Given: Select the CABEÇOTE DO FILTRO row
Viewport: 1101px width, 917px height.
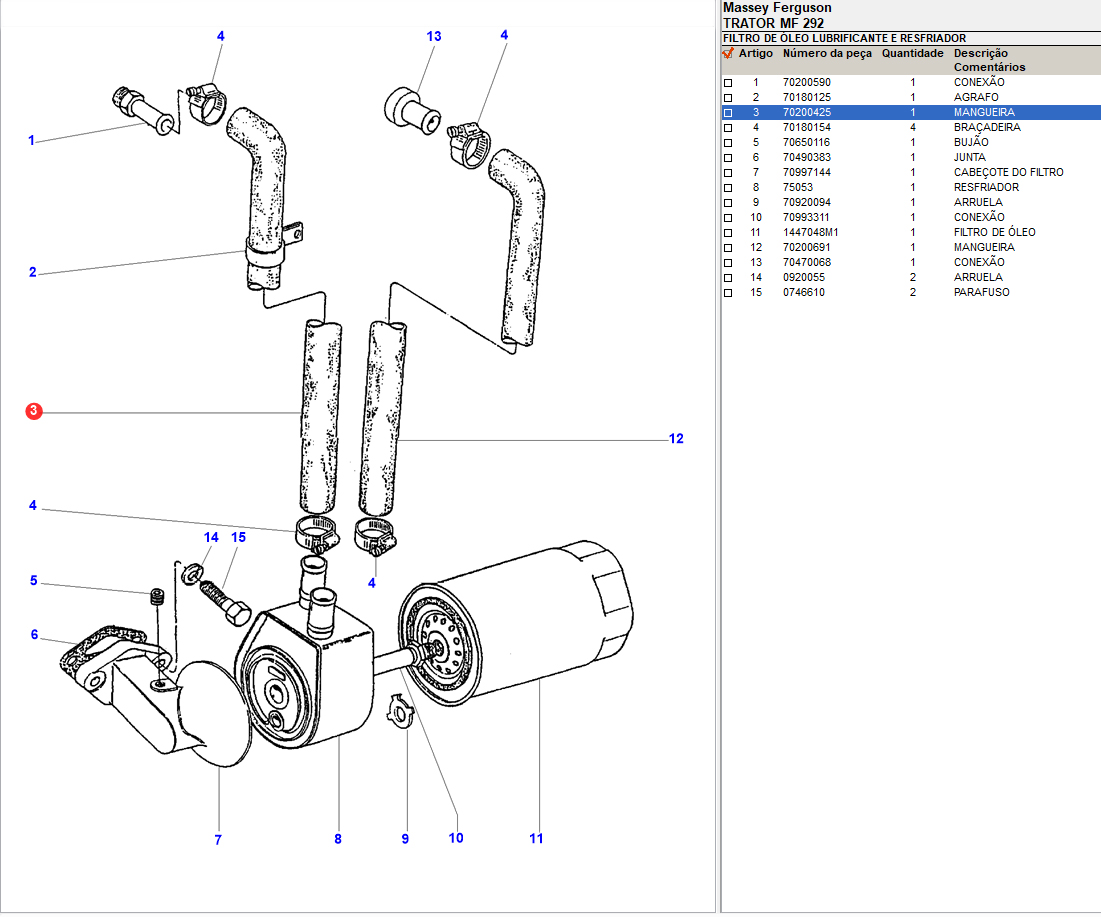Looking at the screenshot, I should point(1008,173).
